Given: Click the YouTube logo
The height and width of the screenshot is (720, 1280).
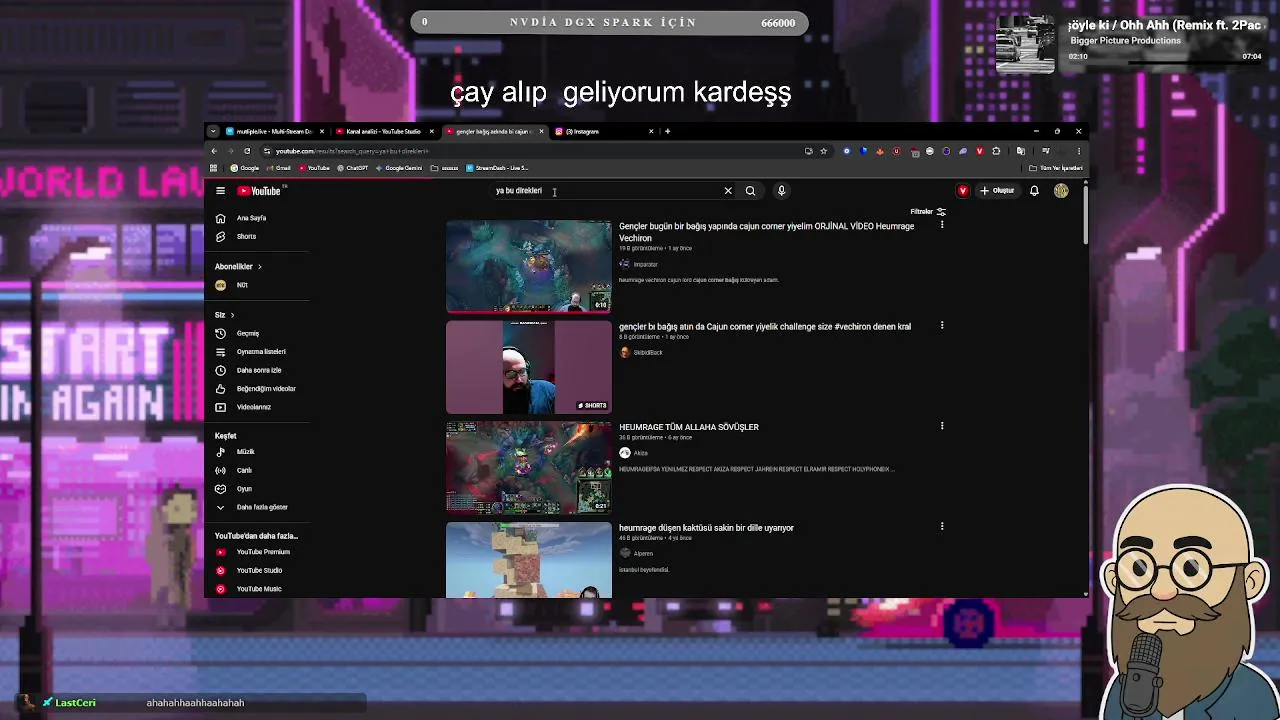Looking at the screenshot, I should tap(260, 191).
